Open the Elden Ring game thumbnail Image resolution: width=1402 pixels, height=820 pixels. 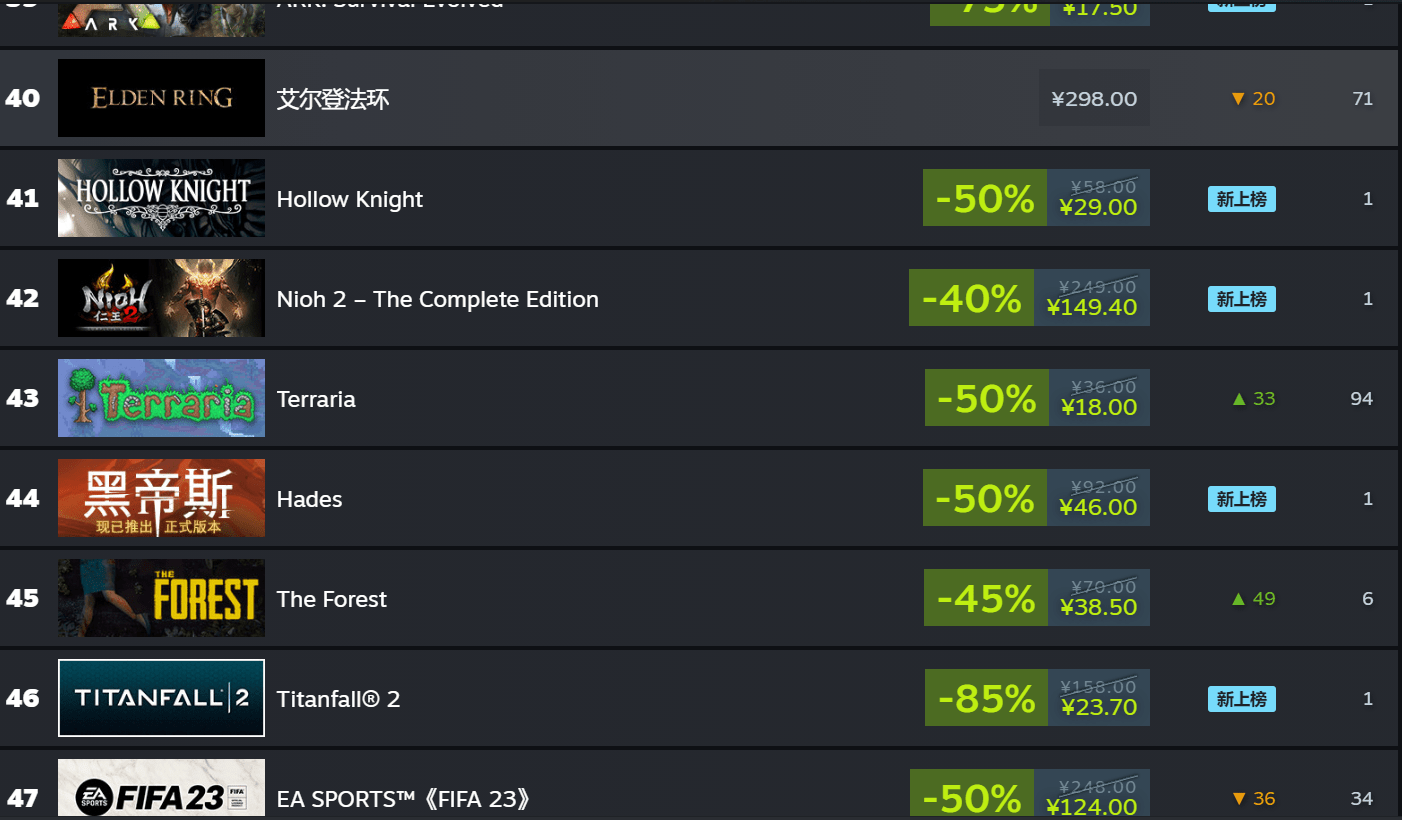coord(161,98)
